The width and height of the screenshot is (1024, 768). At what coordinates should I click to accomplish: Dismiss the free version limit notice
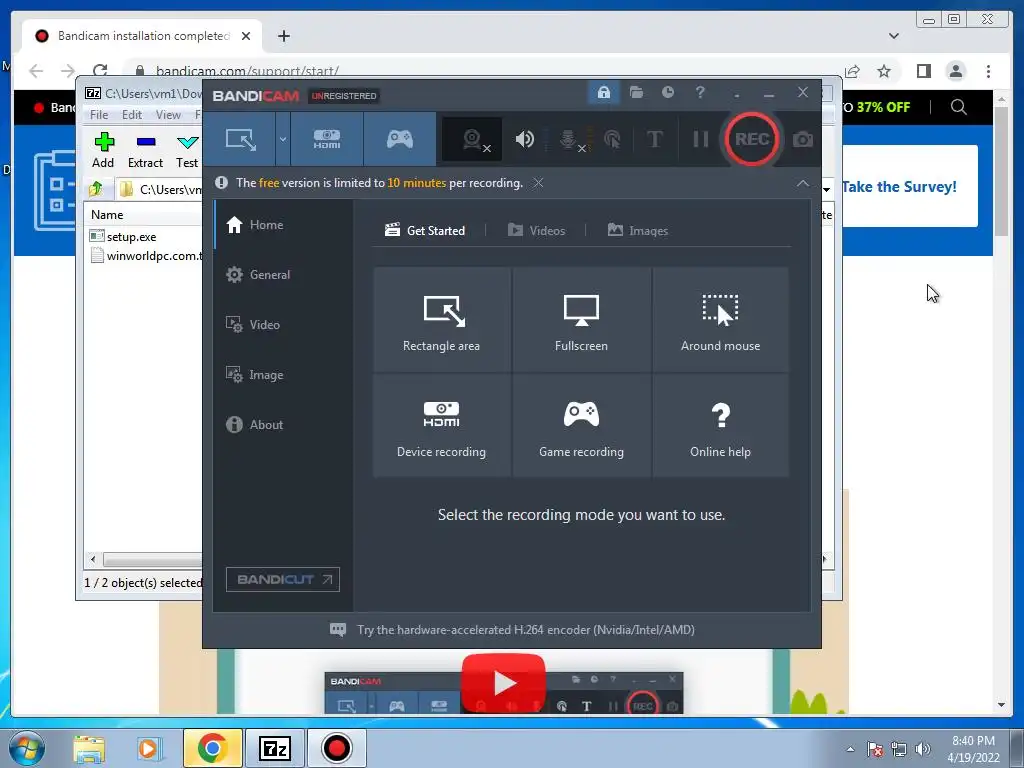[x=538, y=183]
